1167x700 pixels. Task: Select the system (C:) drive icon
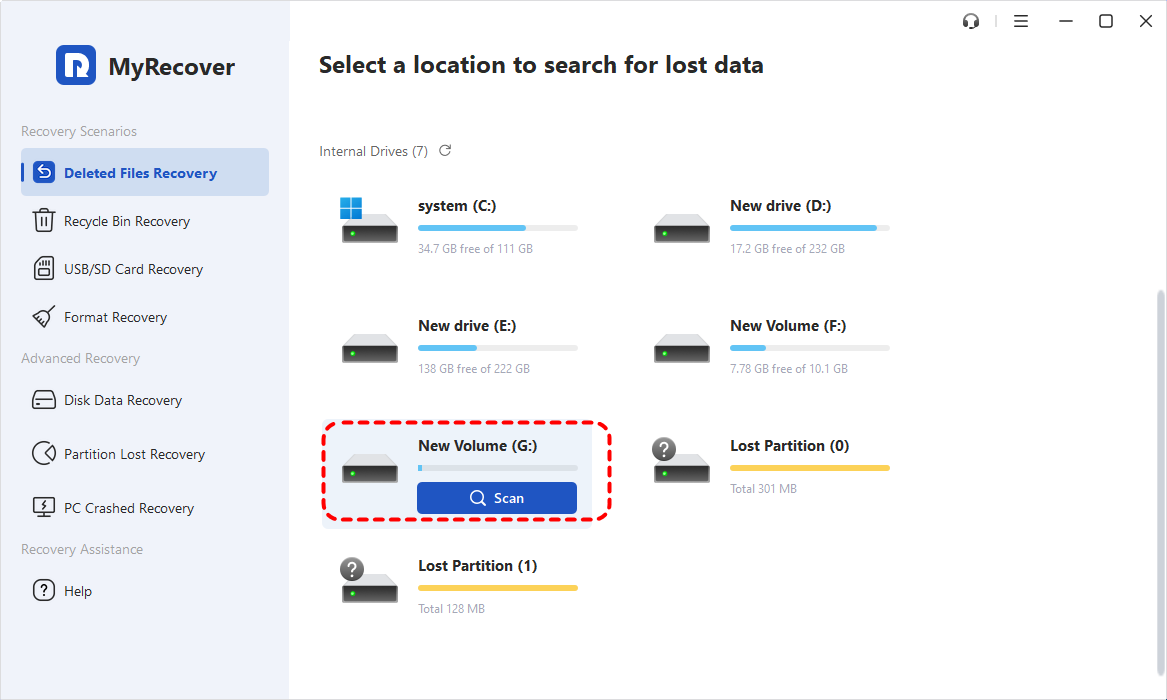point(369,224)
